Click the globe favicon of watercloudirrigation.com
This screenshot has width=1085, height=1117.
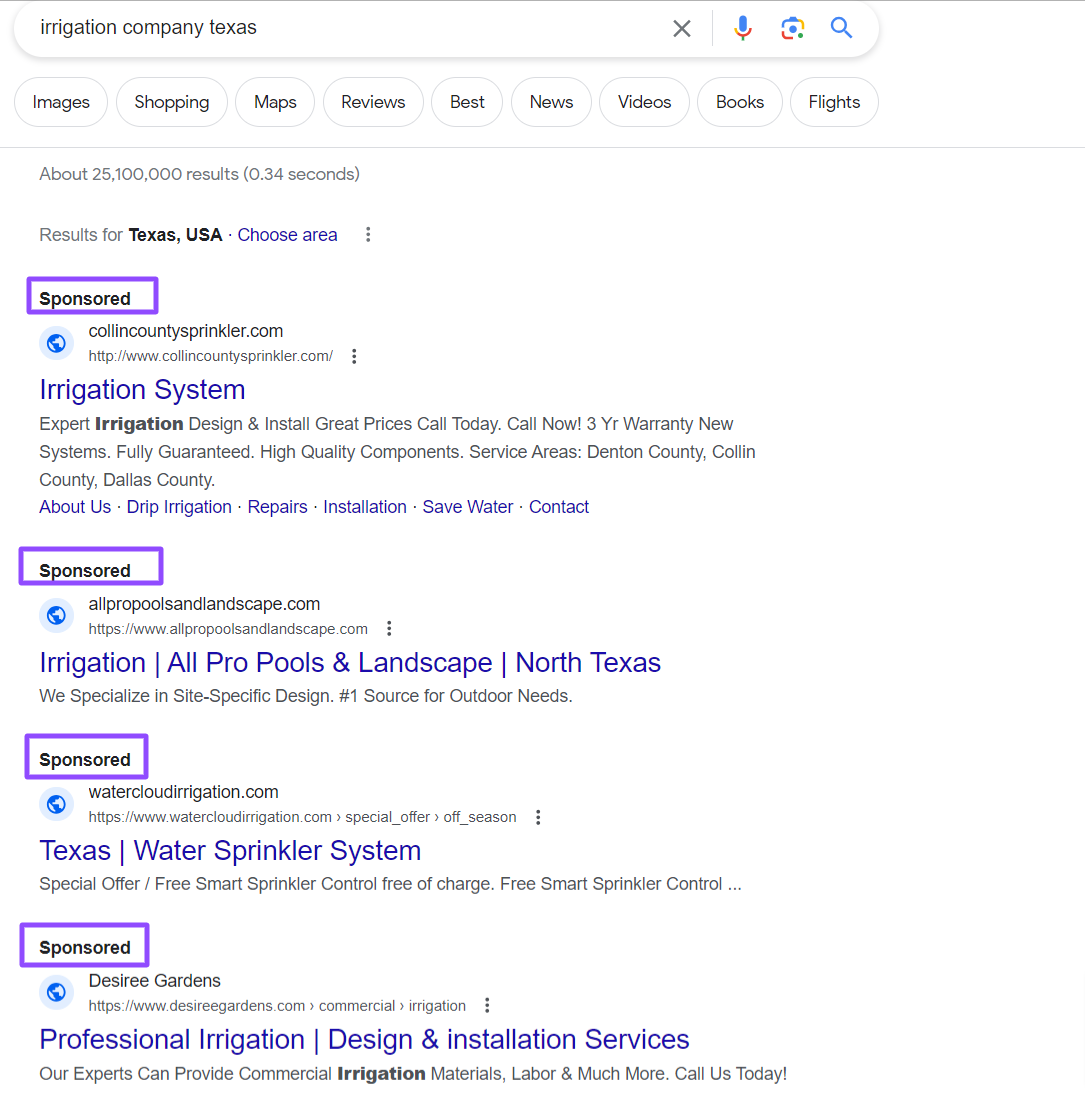point(56,804)
